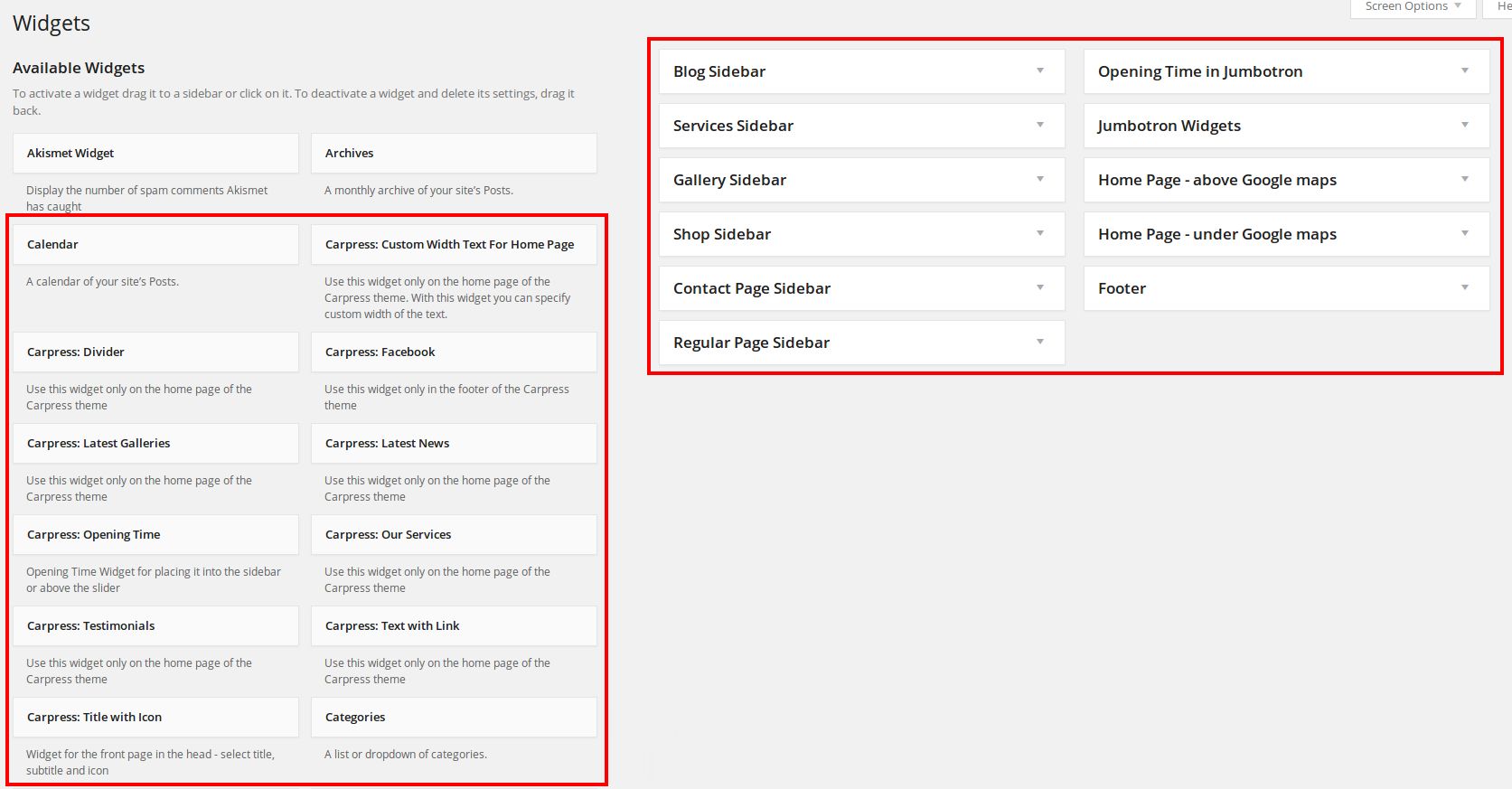The image size is (1512, 789).
Task: Select the Archives widget
Action: coord(454,154)
